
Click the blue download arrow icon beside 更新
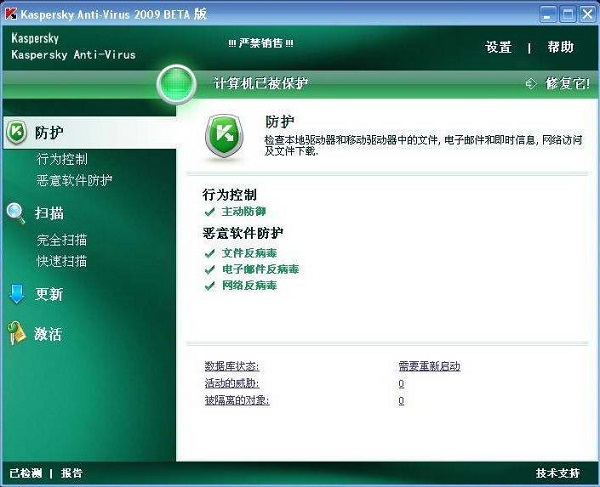(16, 294)
